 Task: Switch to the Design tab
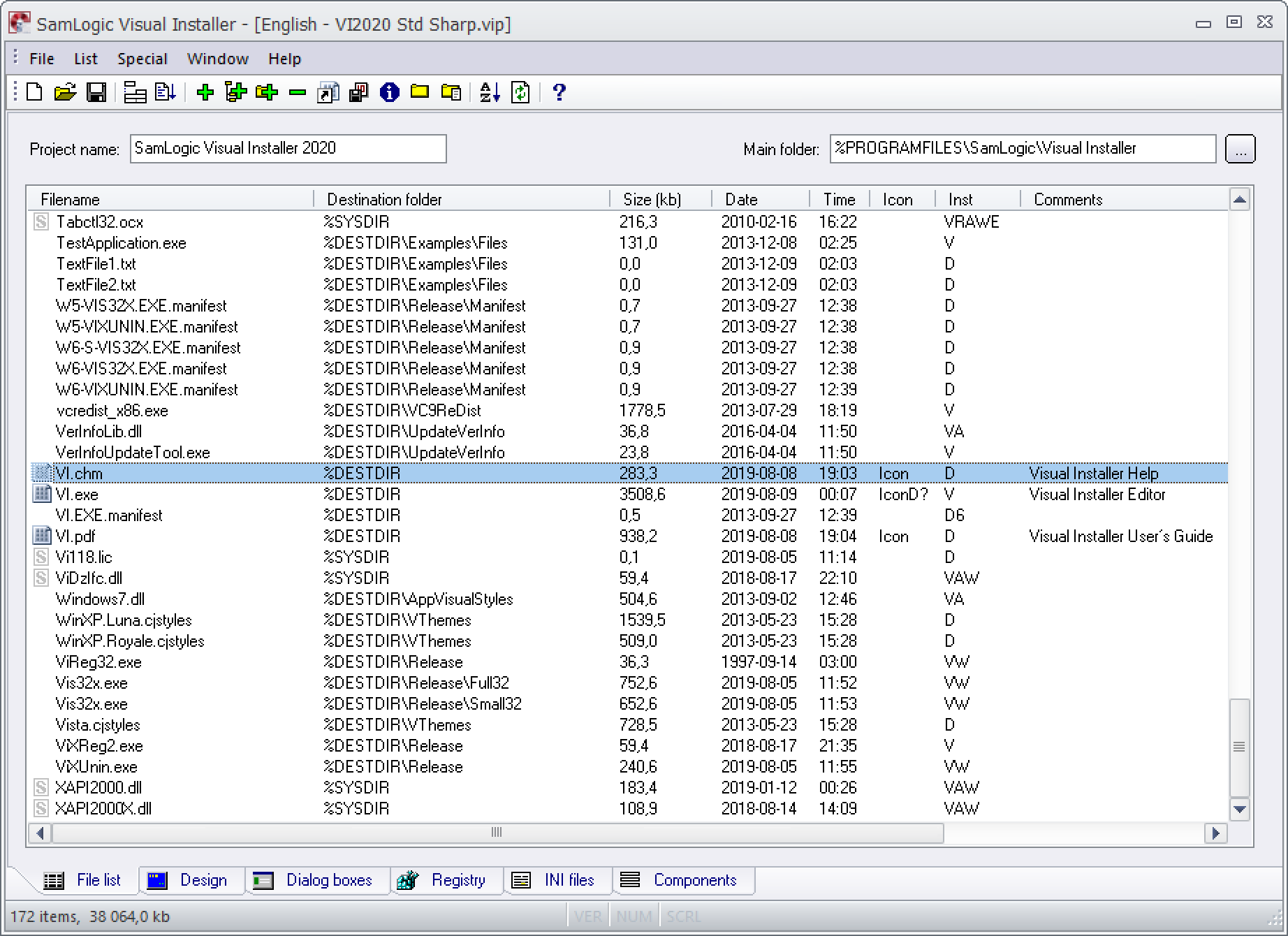[191, 880]
